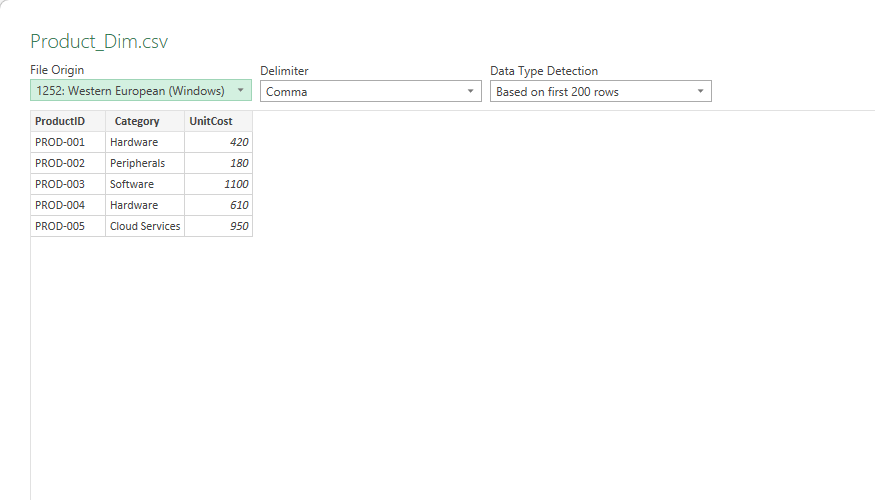This screenshot has height=500, width=875.
Task: Select cell PROD-001
Action: (x=68, y=142)
